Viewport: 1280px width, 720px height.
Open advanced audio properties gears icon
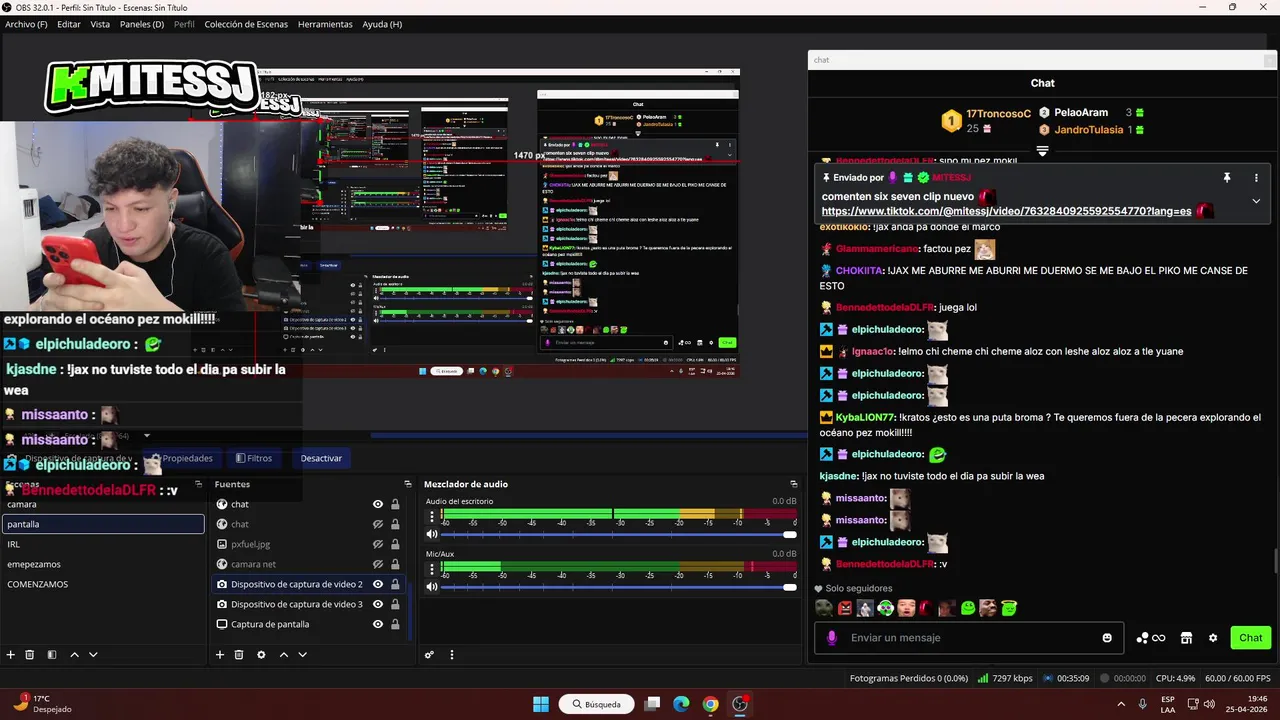pos(429,655)
